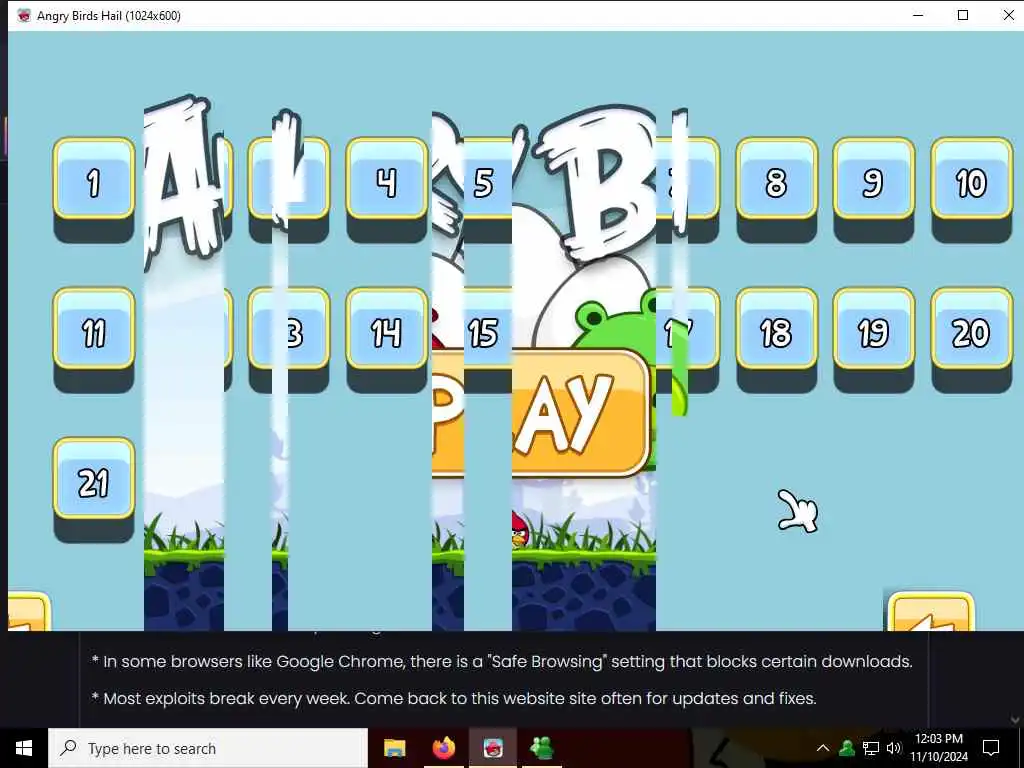Image resolution: width=1024 pixels, height=768 pixels.
Task: Click the "Safe Browsing" note text
Action: [502, 662]
